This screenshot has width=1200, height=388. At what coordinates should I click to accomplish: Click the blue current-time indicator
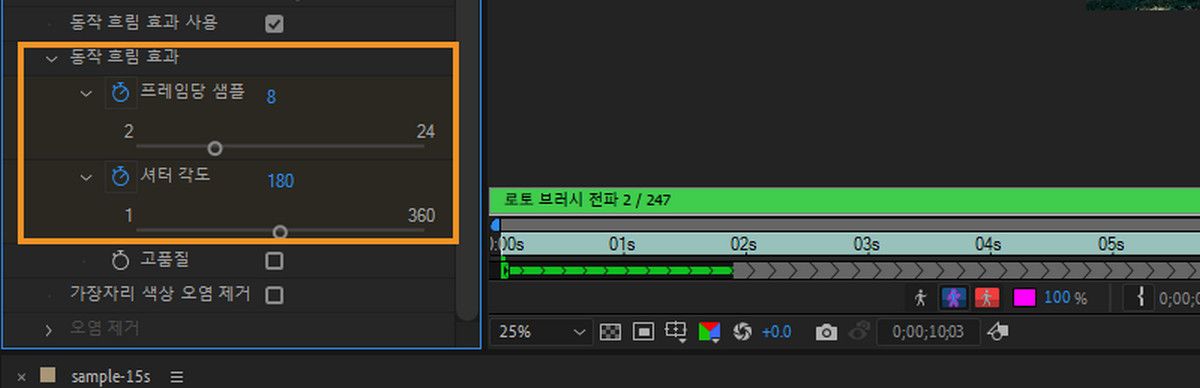(x=495, y=226)
